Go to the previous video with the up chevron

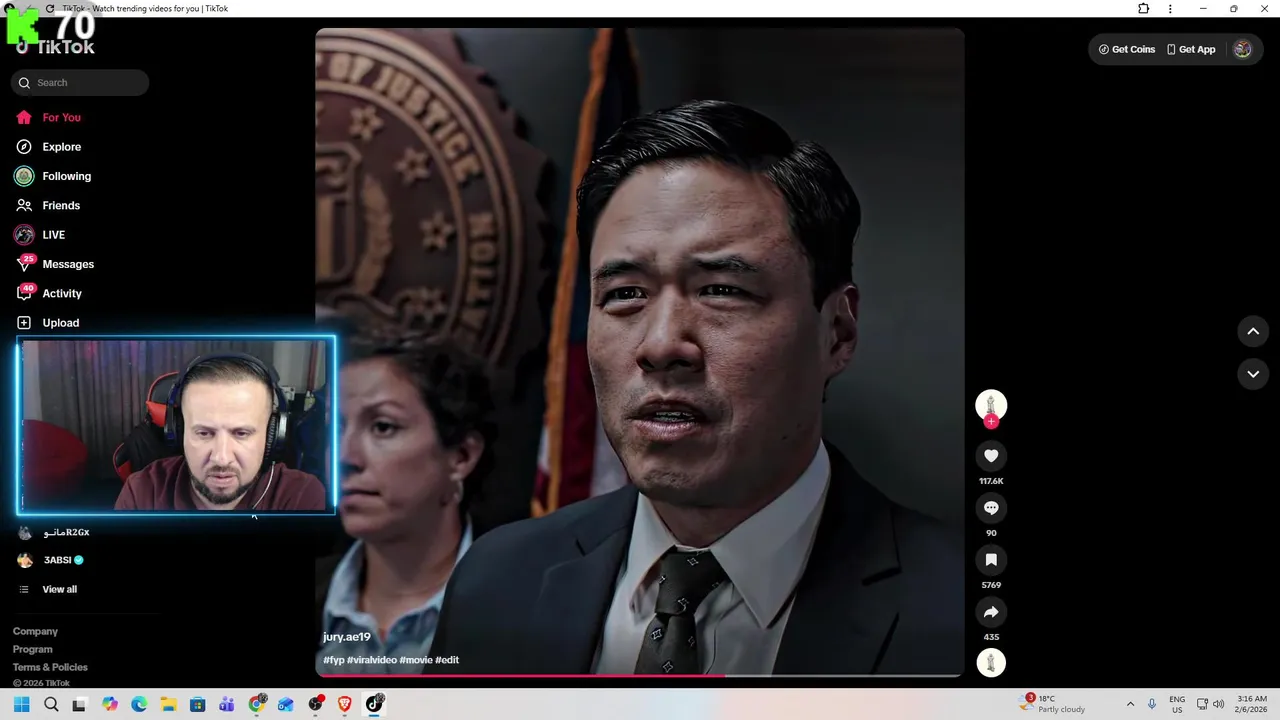(1253, 331)
